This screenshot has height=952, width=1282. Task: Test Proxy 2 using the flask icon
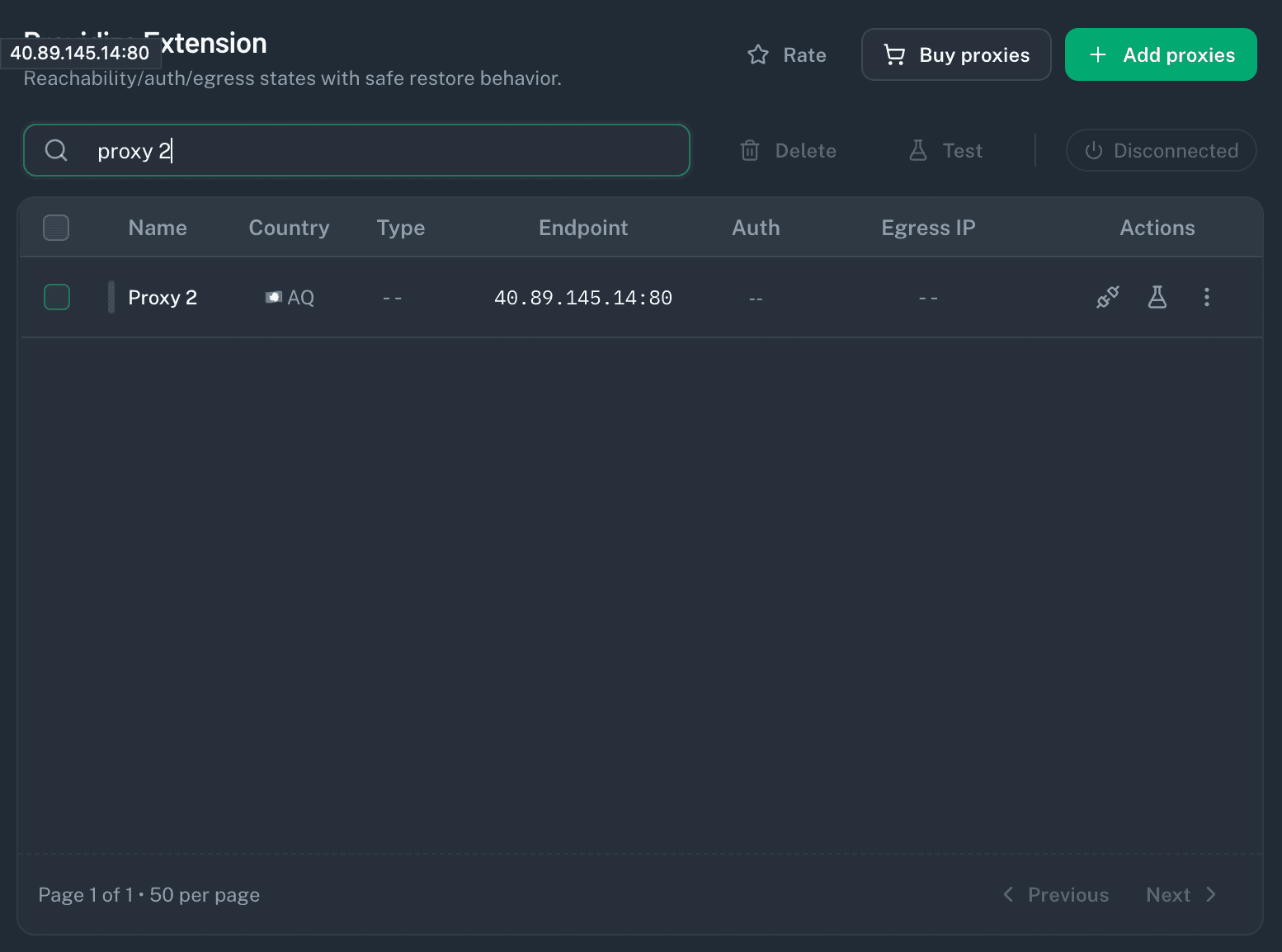click(x=1157, y=297)
